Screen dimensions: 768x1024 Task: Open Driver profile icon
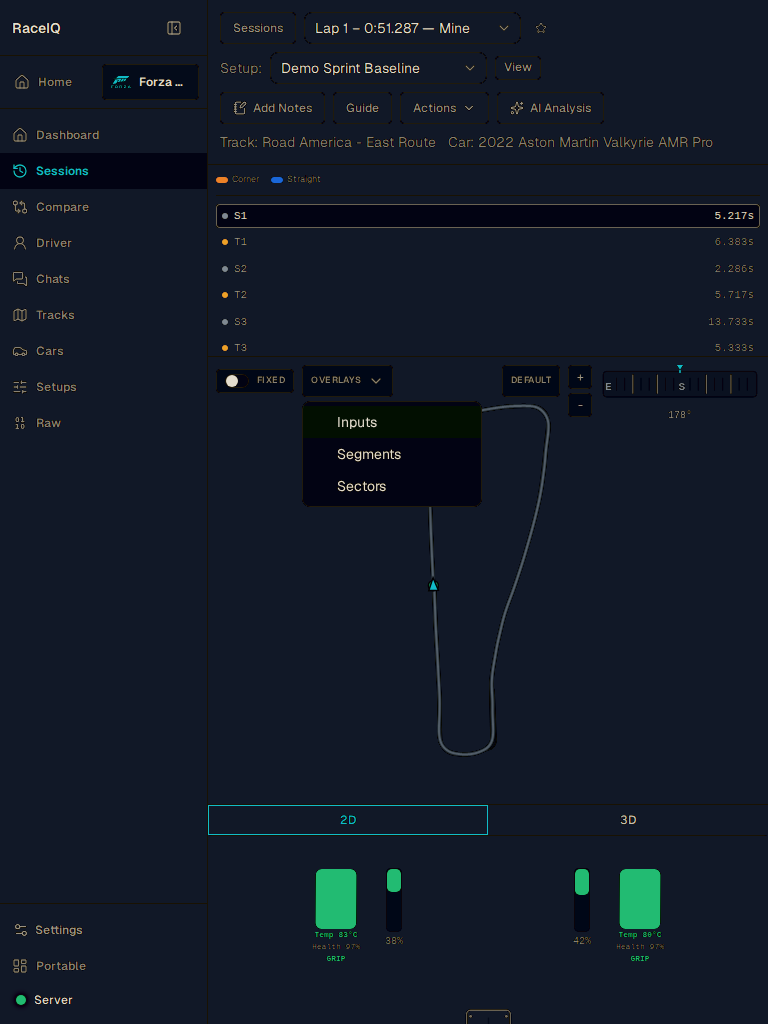click(20, 243)
